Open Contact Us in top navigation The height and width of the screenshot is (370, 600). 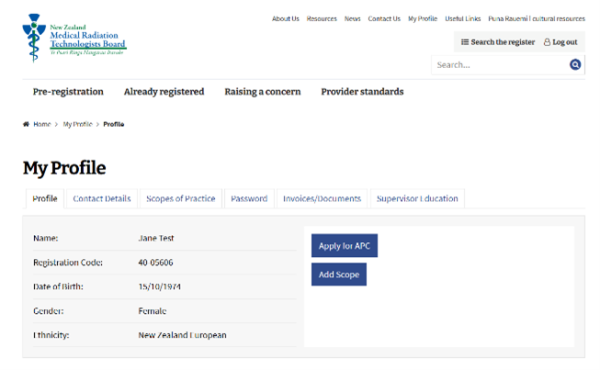(x=384, y=18)
